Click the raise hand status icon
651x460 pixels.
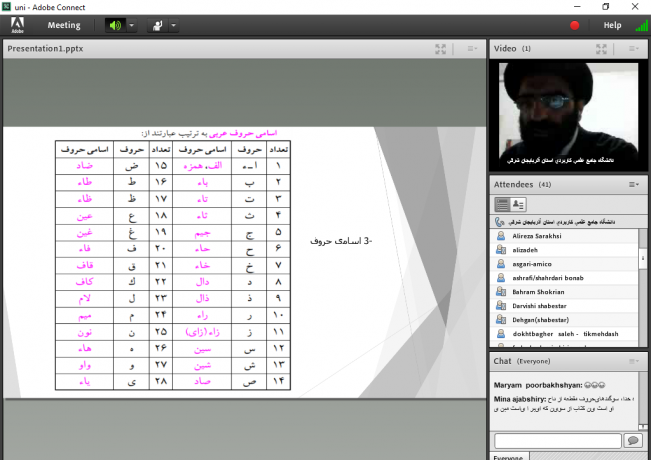pyautogui.click(x=157, y=25)
